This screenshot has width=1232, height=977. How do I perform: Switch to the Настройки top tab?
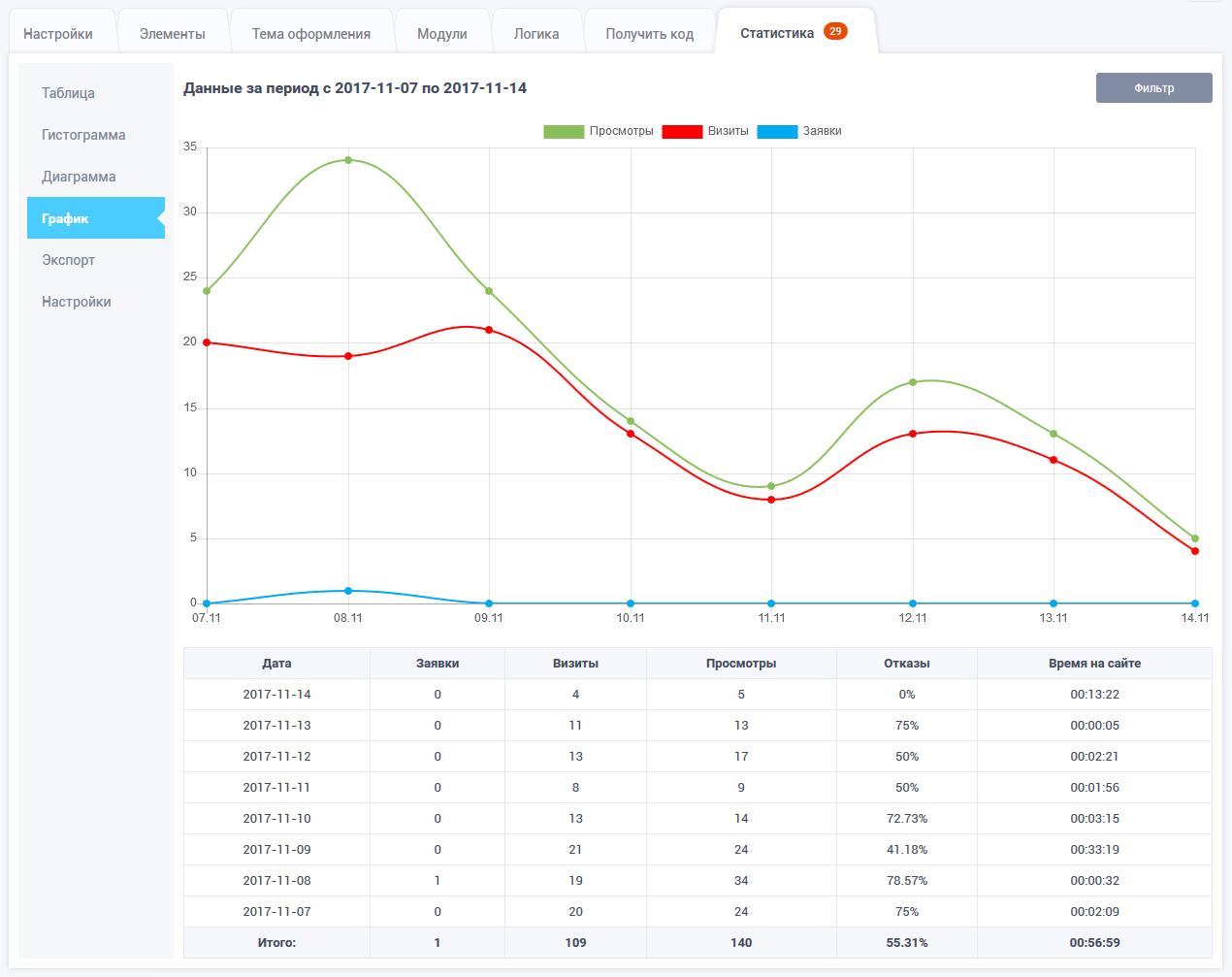pyautogui.click(x=58, y=34)
